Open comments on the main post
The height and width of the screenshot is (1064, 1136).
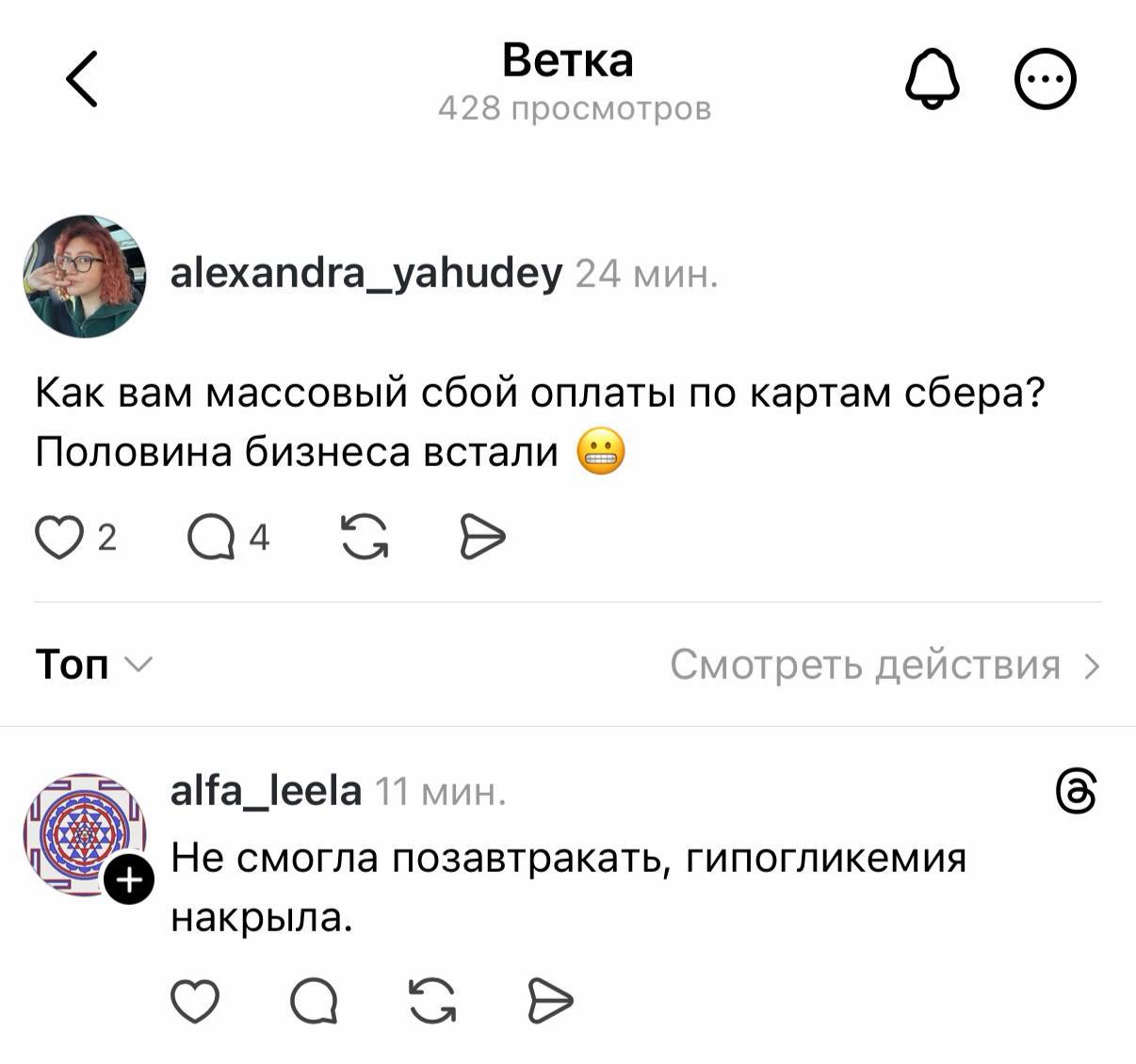point(211,538)
